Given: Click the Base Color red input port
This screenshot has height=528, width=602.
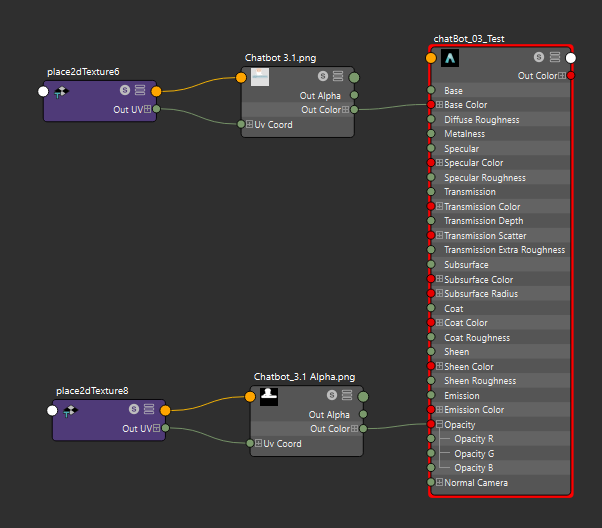Looking at the screenshot, I should click(431, 104).
